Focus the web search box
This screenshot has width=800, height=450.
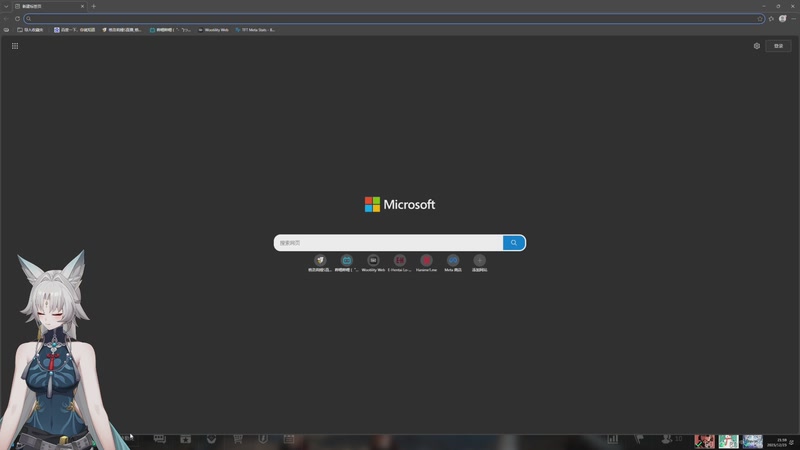[388, 243]
